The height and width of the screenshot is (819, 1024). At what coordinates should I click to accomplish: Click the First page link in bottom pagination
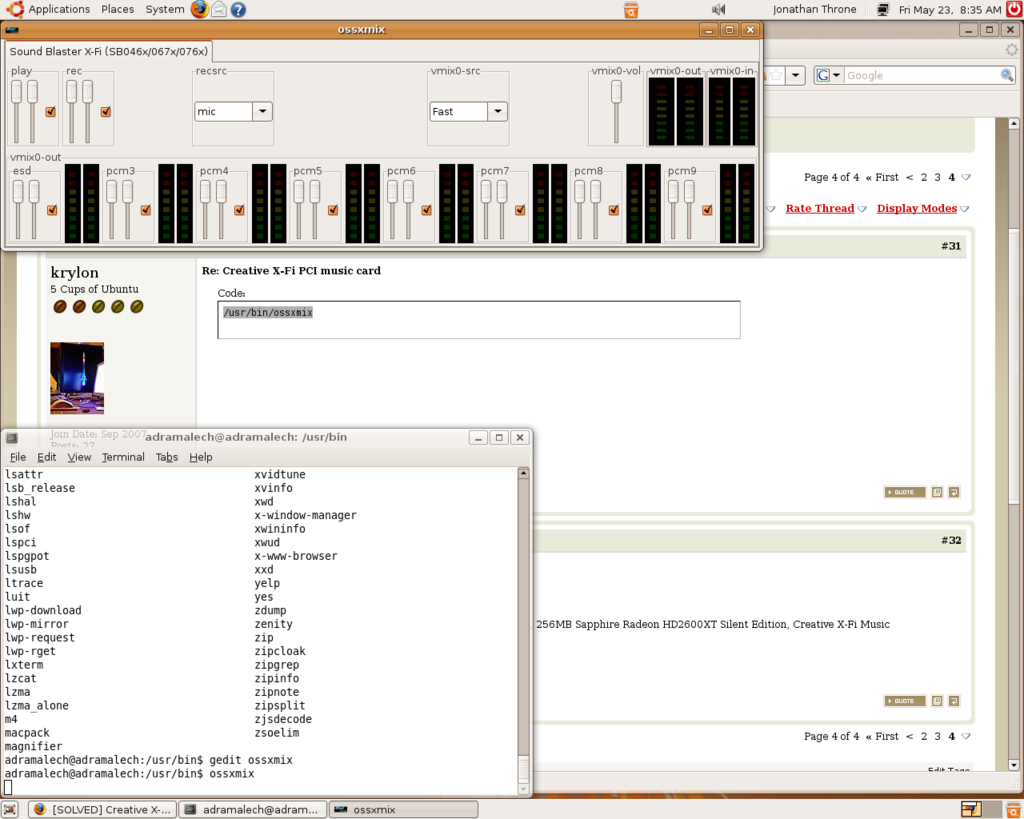pyautogui.click(x=882, y=736)
